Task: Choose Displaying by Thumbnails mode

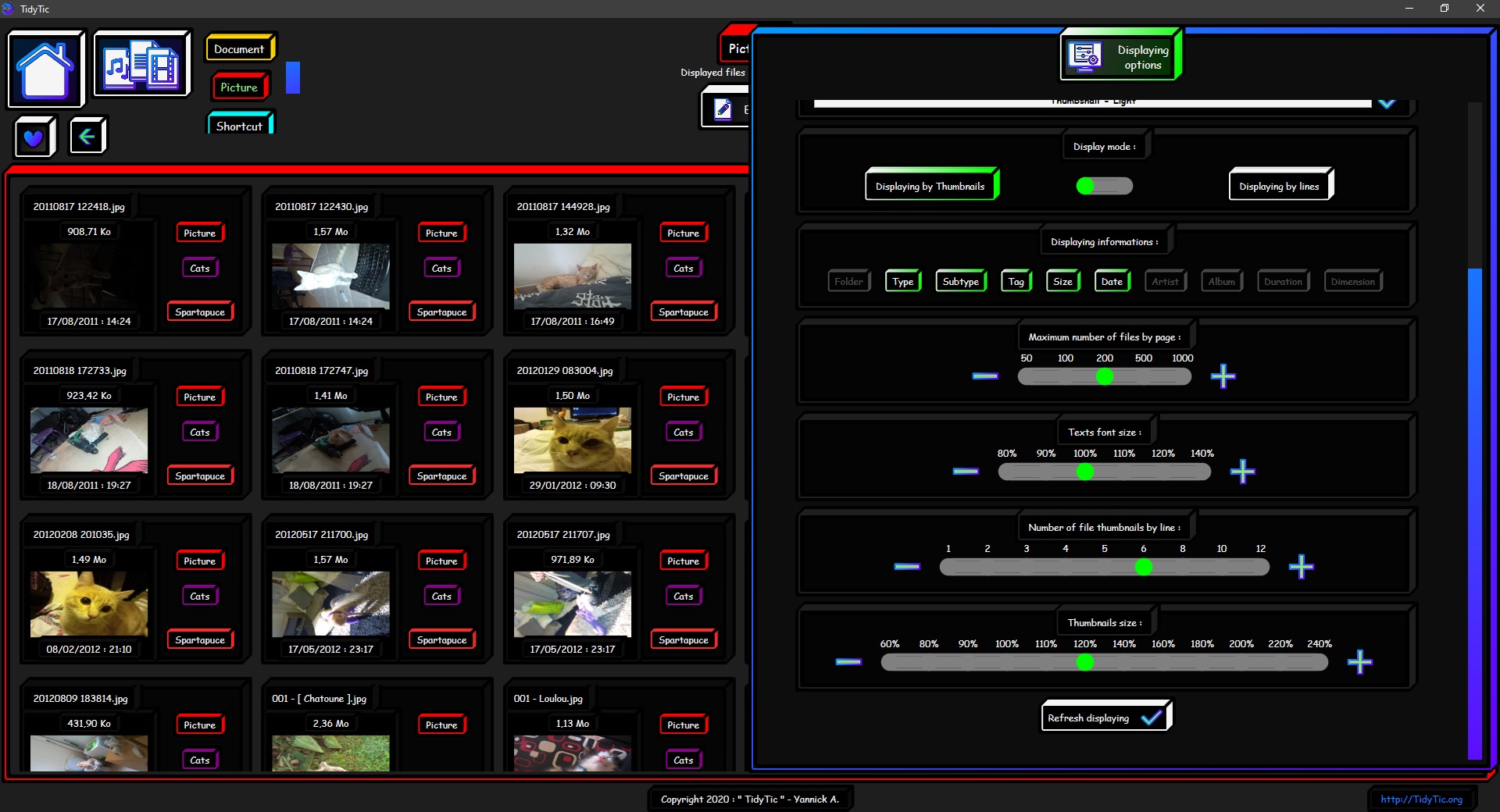Action: point(931,186)
